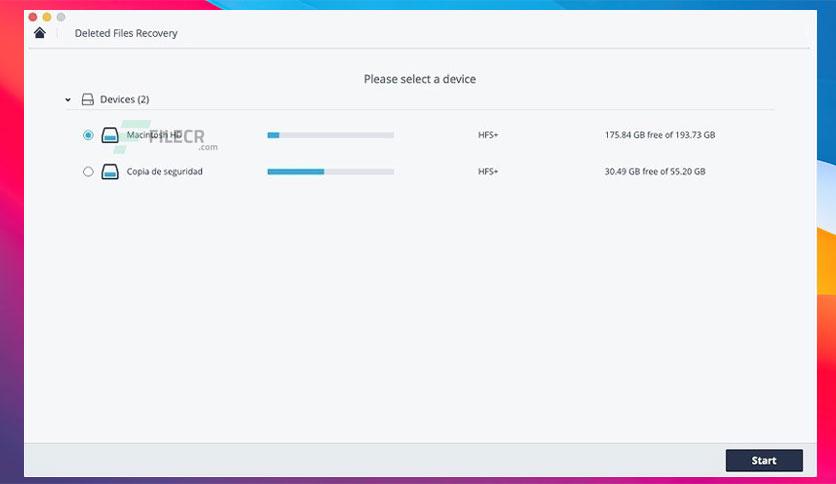836x484 pixels.
Task: Click the Macintosh HD drive icon
Action: pos(110,135)
